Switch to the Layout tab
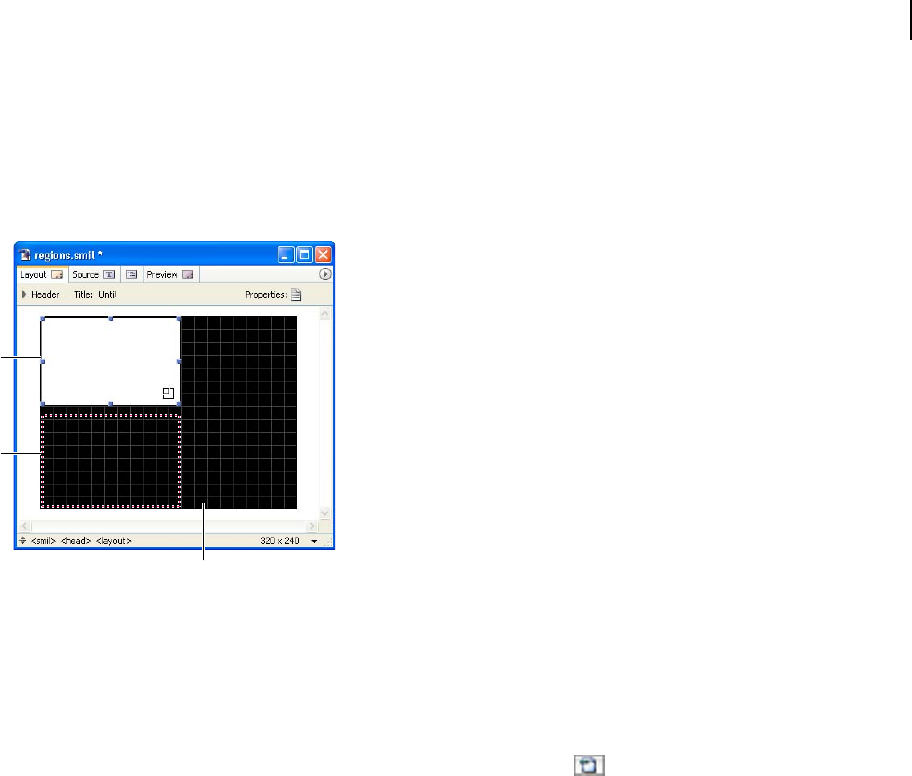 41,275
